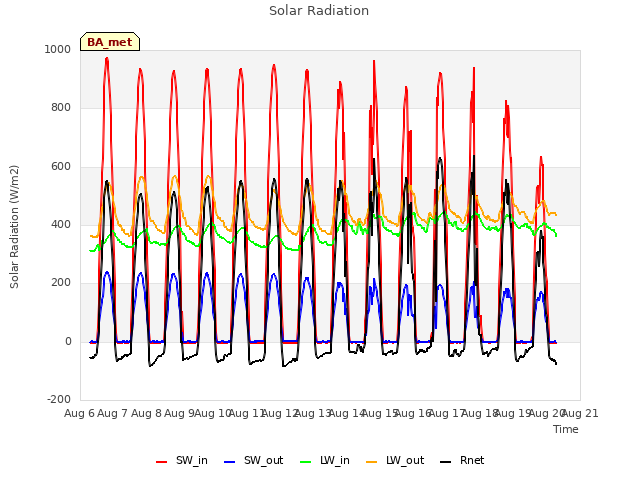
Task: Click the Aug 8 x-axis tick label
Action: [146, 413]
